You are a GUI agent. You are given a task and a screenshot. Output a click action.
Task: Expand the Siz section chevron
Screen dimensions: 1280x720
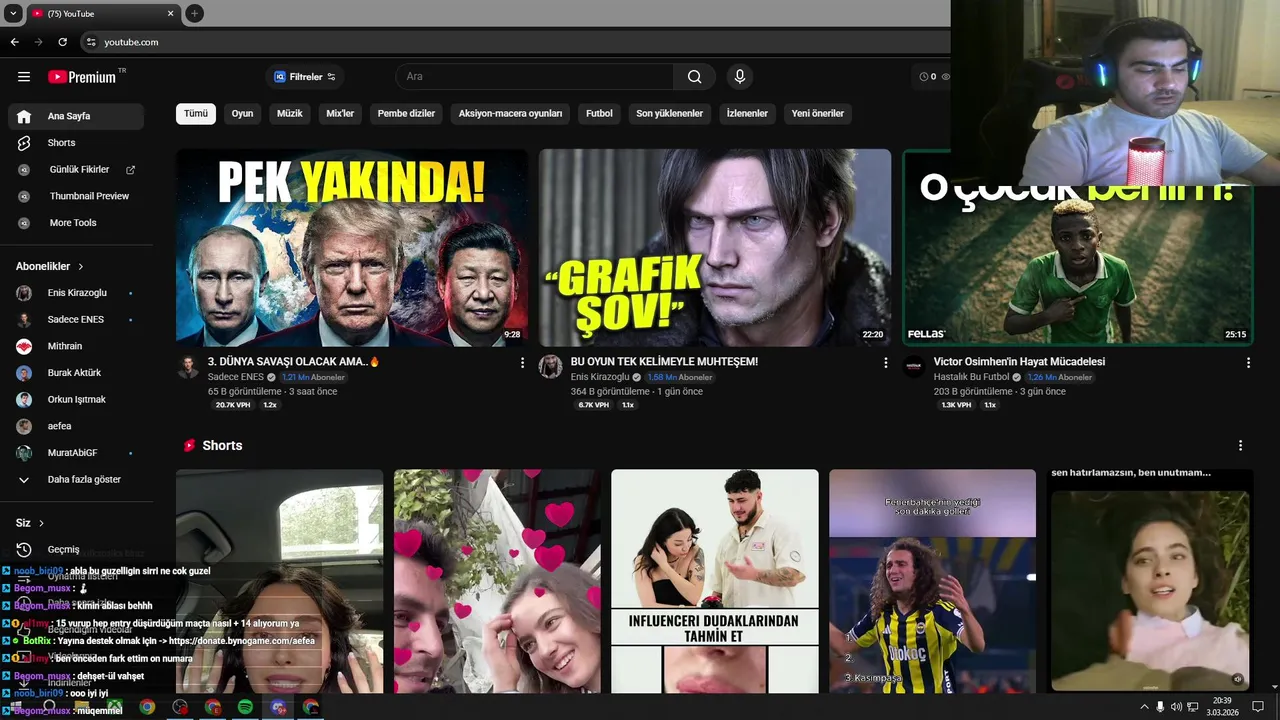[x=41, y=523]
